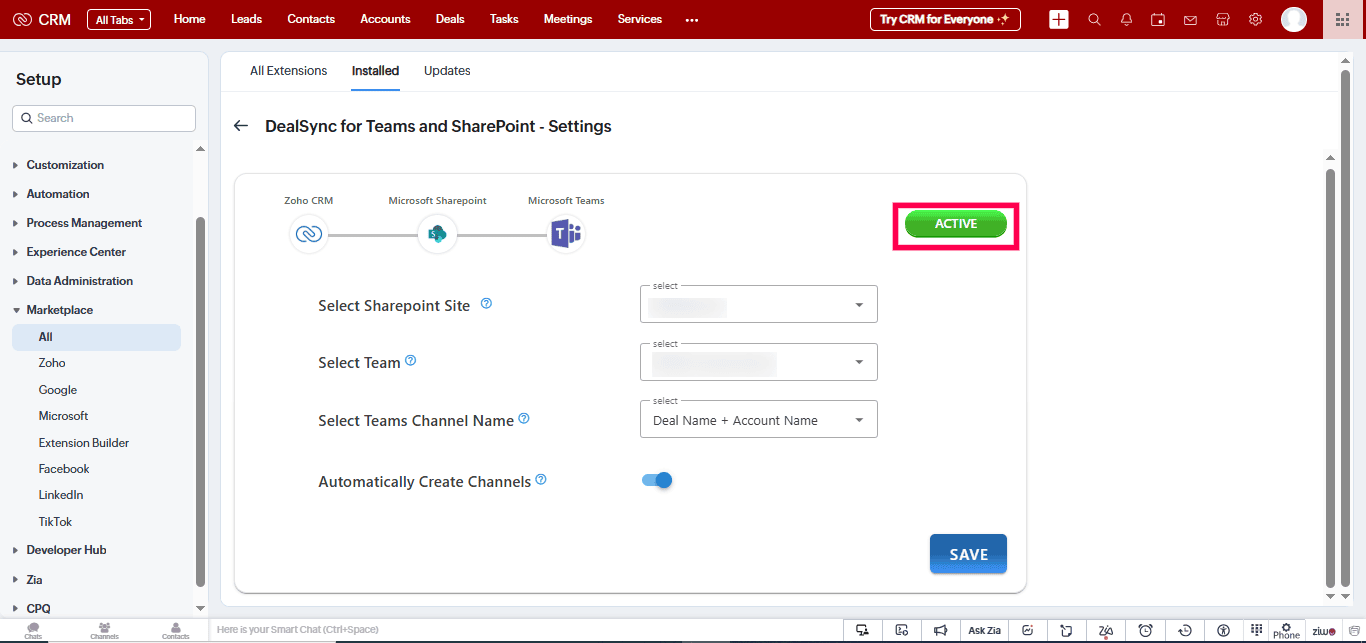Open the Select Sharepoint Site dropdown

[759, 304]
